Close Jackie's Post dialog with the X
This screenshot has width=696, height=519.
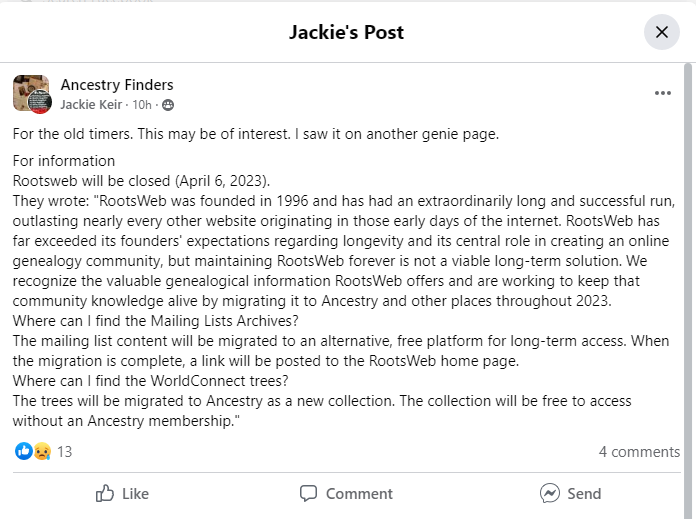(661, 32)
